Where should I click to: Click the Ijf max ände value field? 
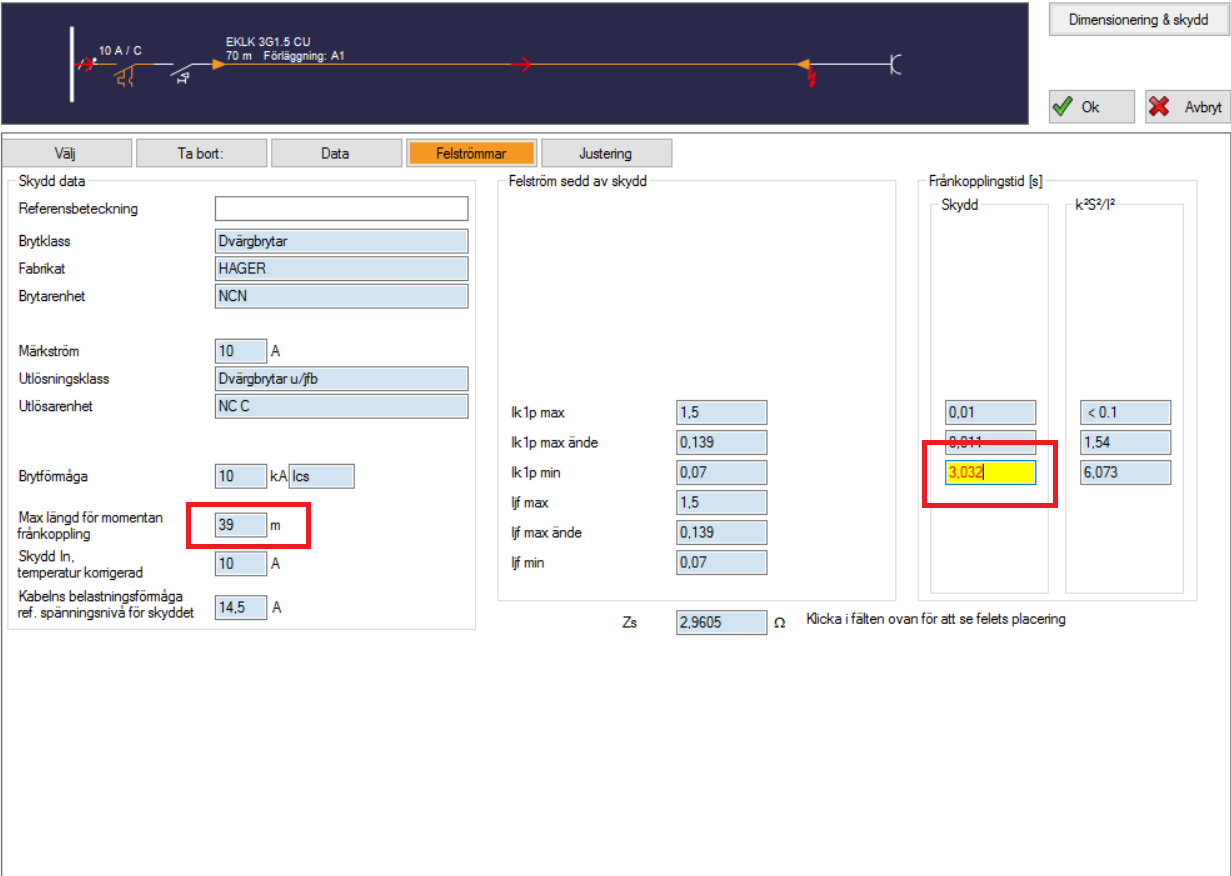click(x=721, y=532)
